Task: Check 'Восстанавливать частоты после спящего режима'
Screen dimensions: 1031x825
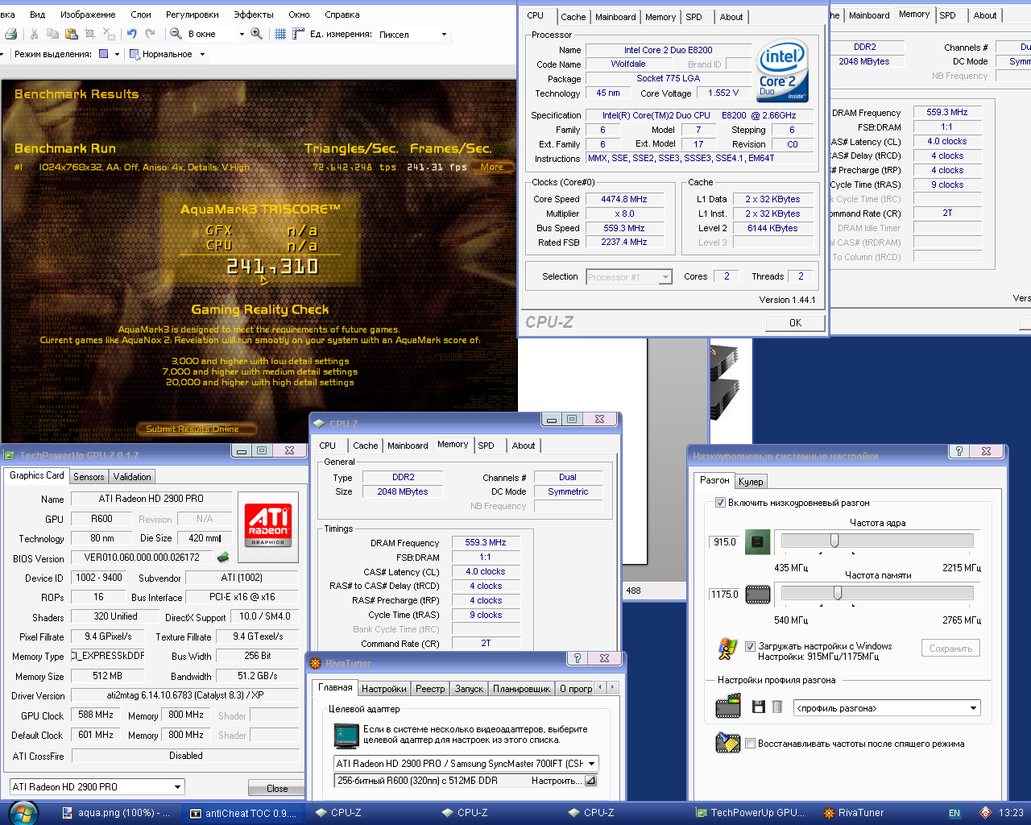Action: (x=750, y=743)
